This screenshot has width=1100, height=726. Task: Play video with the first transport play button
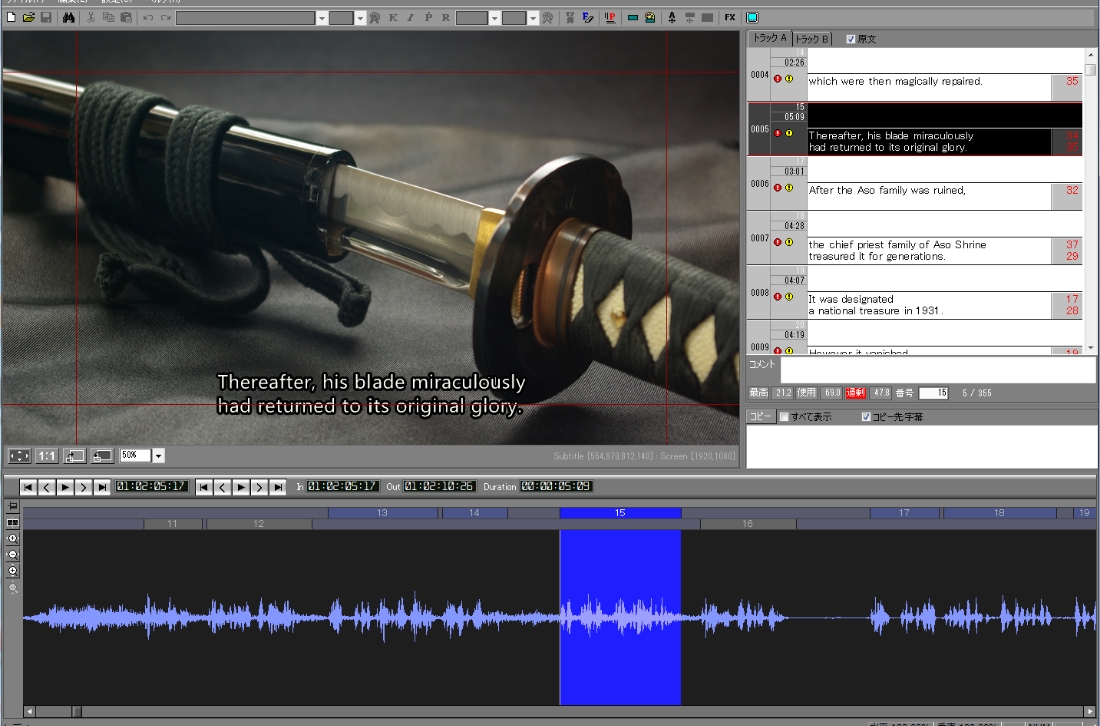[65, 487]
